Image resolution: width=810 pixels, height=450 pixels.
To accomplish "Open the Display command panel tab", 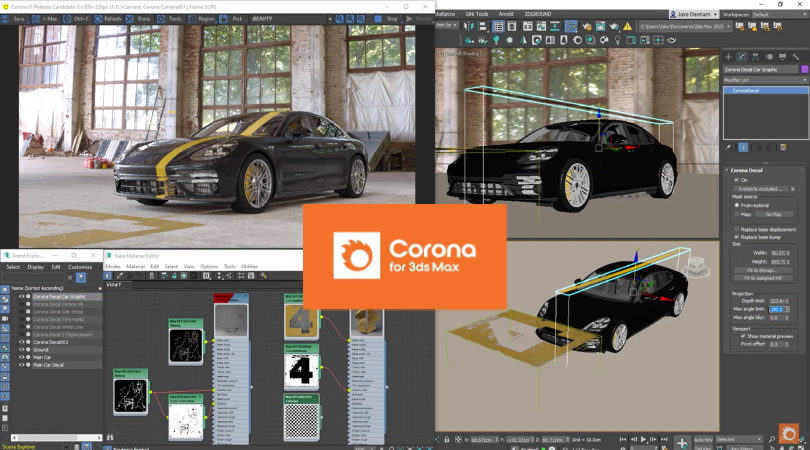I will 782,57.
